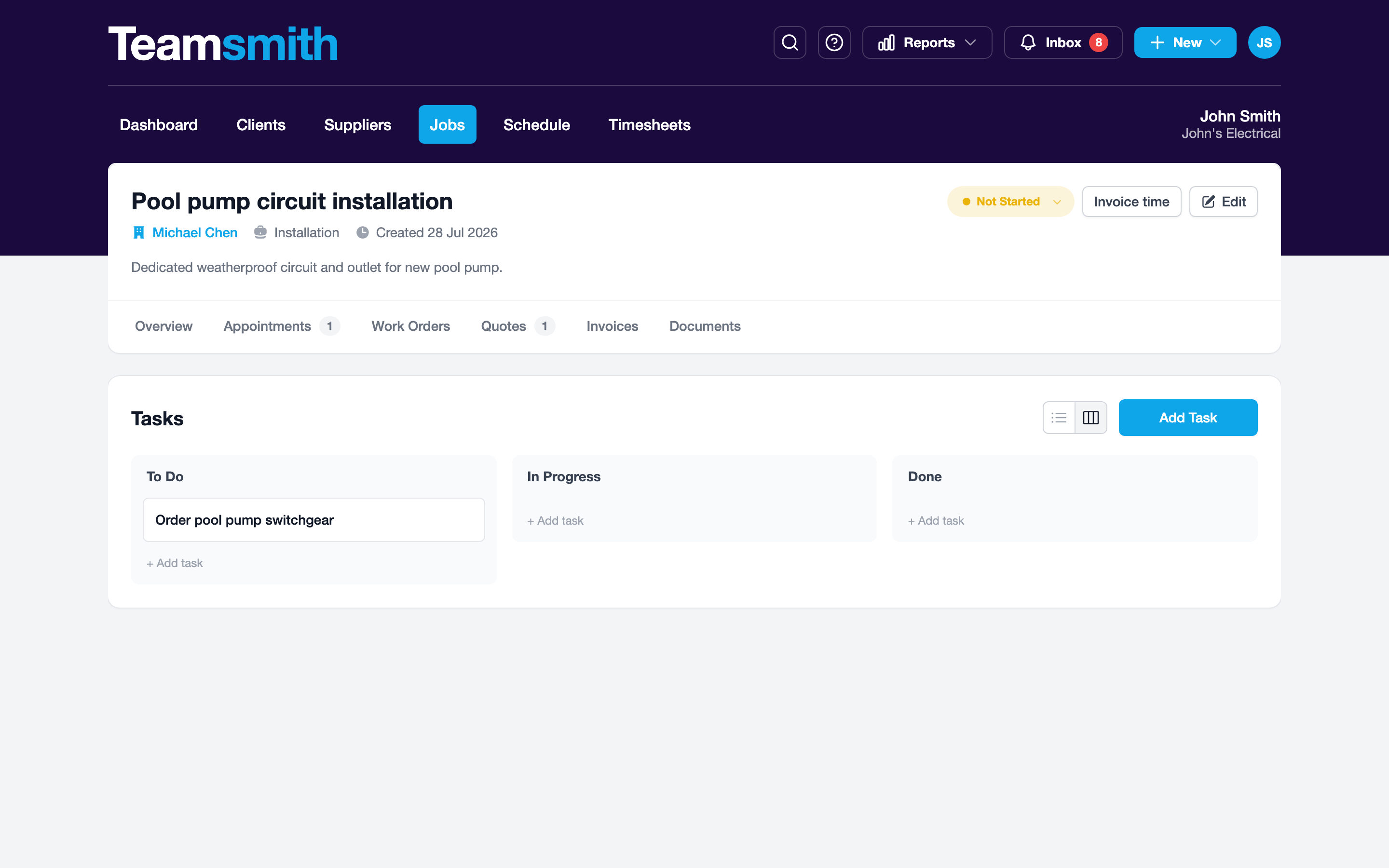Open the search icon in header
Screen dimensions: 1389x868
790,42
